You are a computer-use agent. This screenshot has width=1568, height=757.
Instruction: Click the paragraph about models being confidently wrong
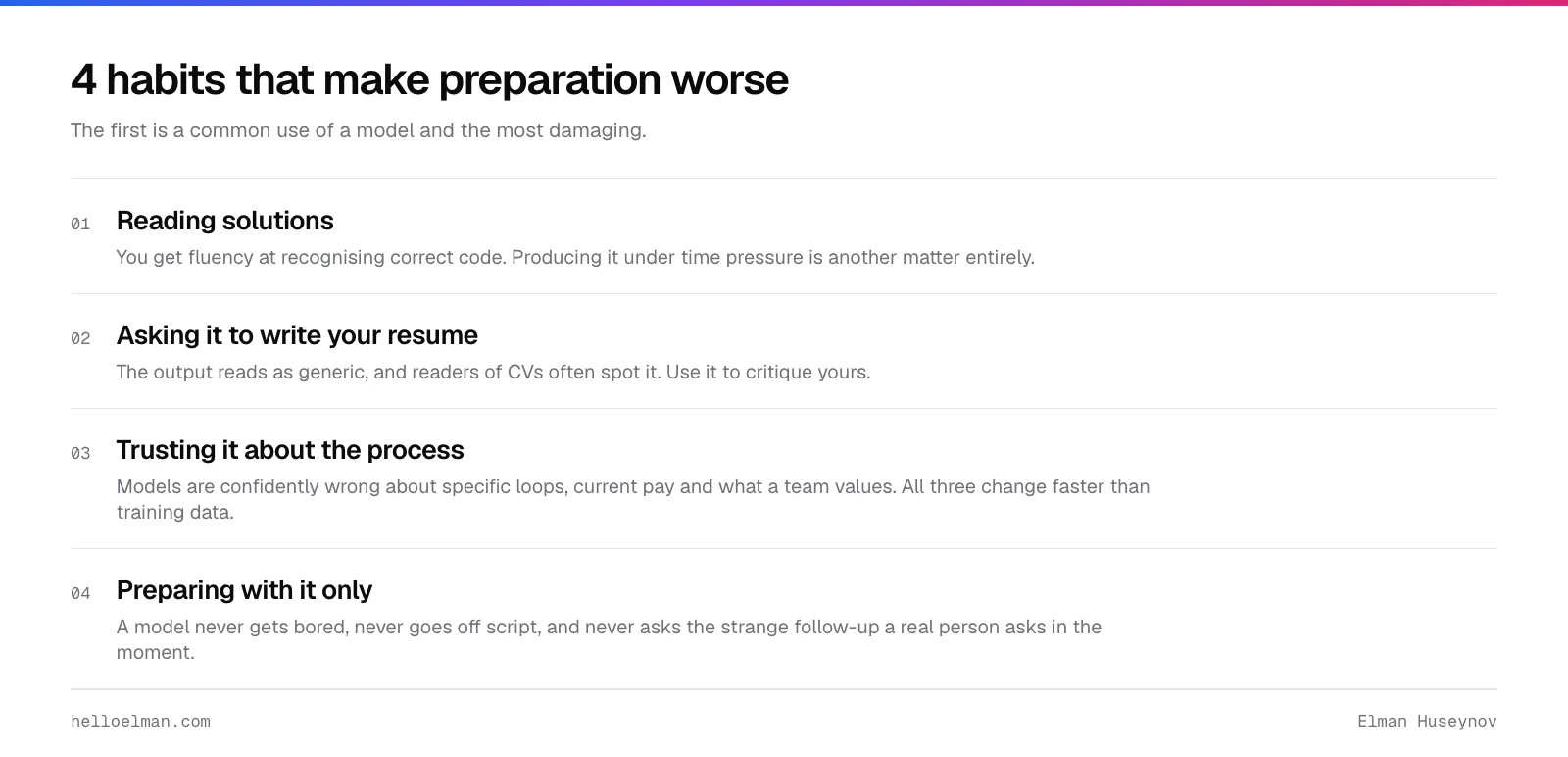633,499
